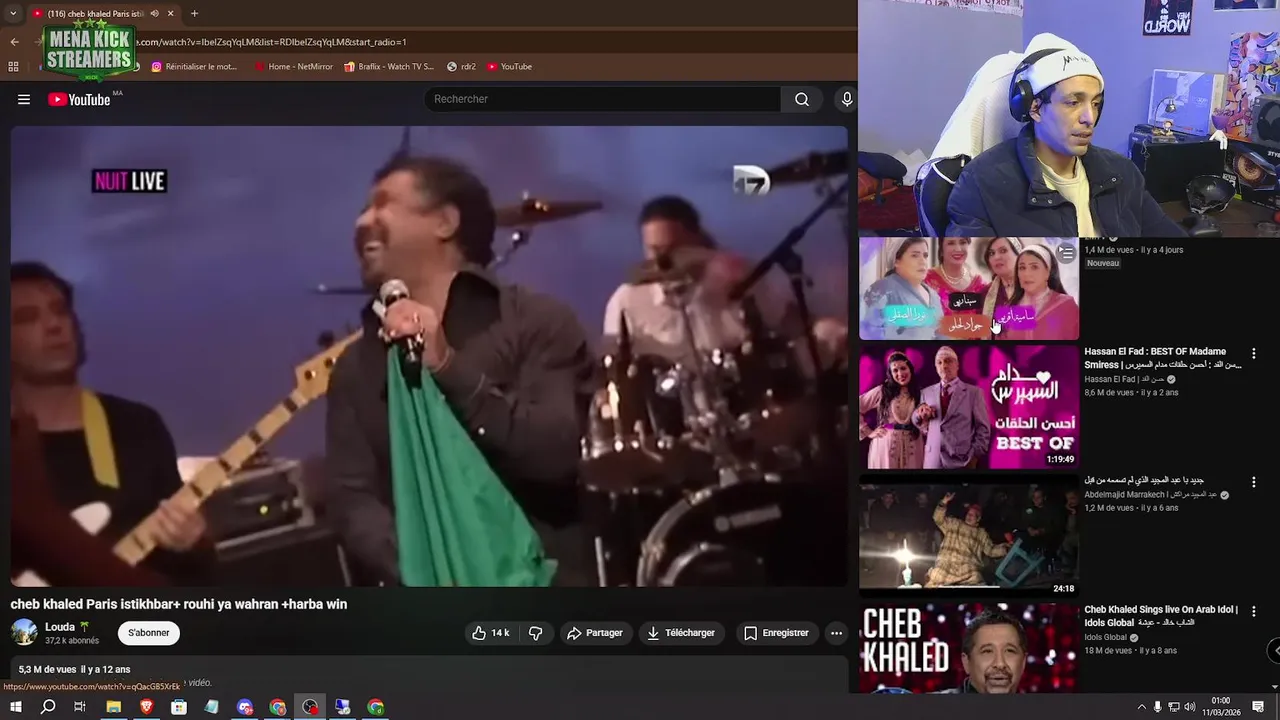
Task: Open the Braflix - Watch TV bookmark
Action: click(389, 67)
